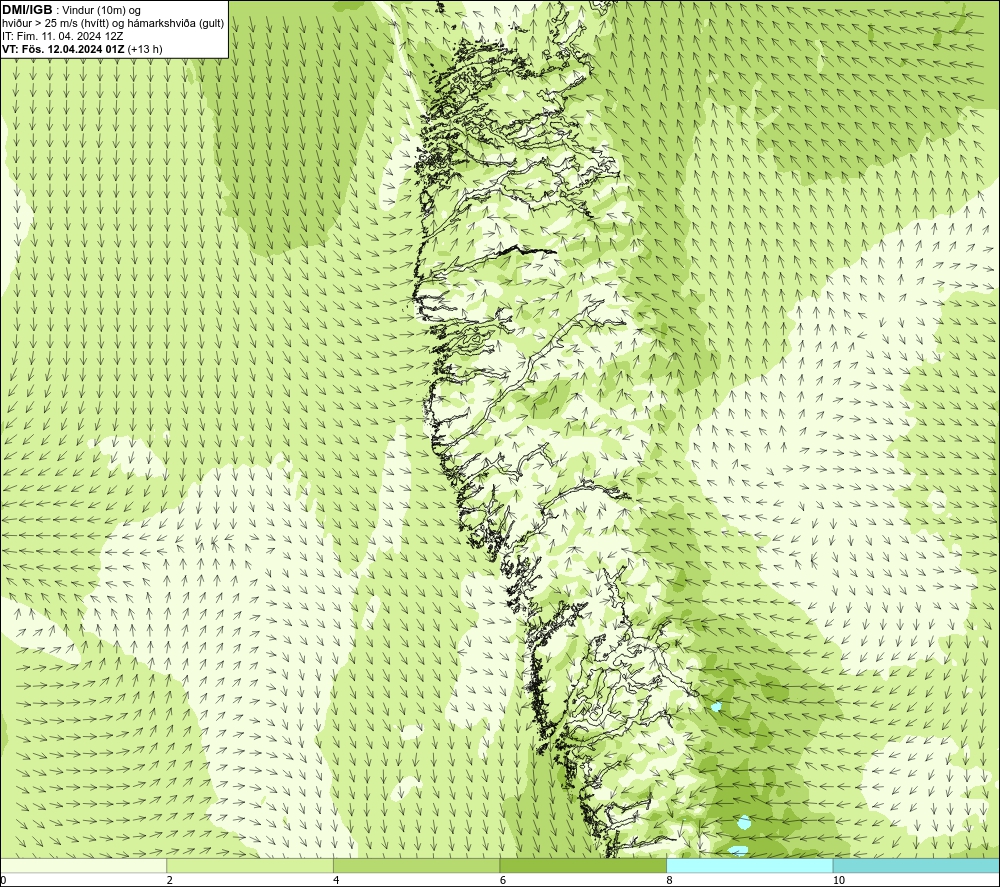The height and width of the screenshot is (887, 1000).
Task: Click the legend tick label '8'
Action: [x=669, y=880]
